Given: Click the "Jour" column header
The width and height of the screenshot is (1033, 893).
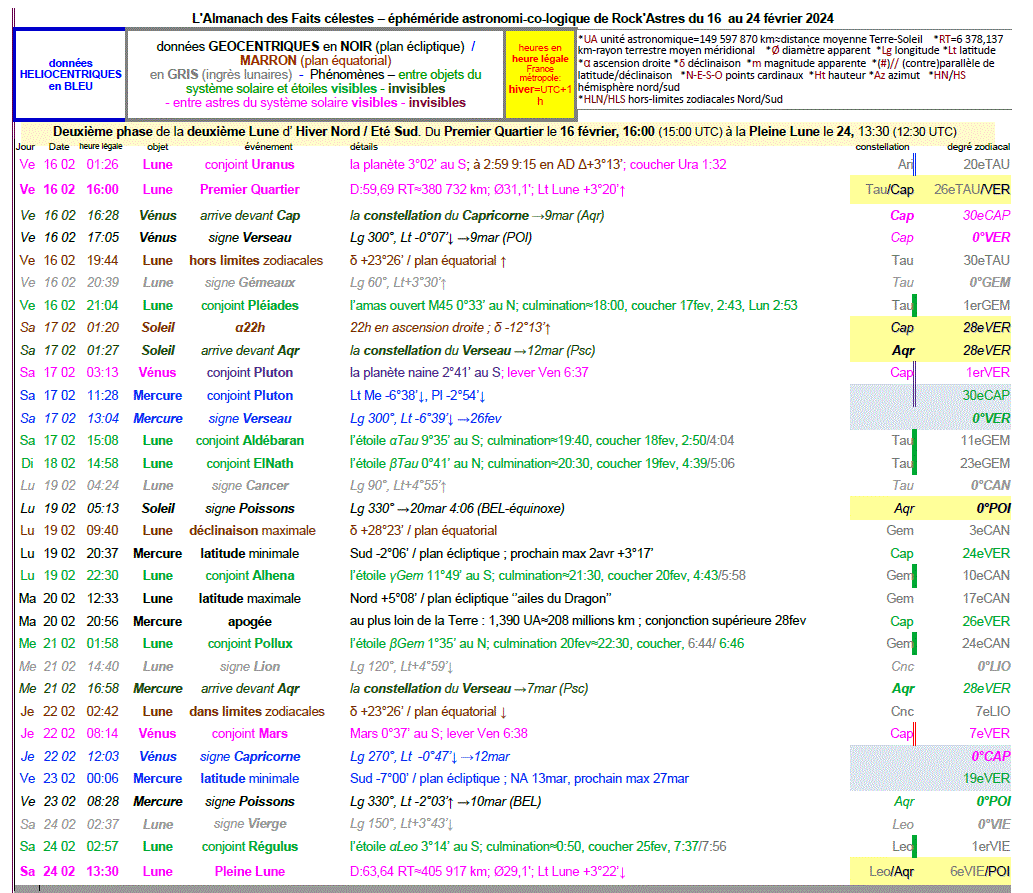Looking at the screenshot, I should [26, 147].
